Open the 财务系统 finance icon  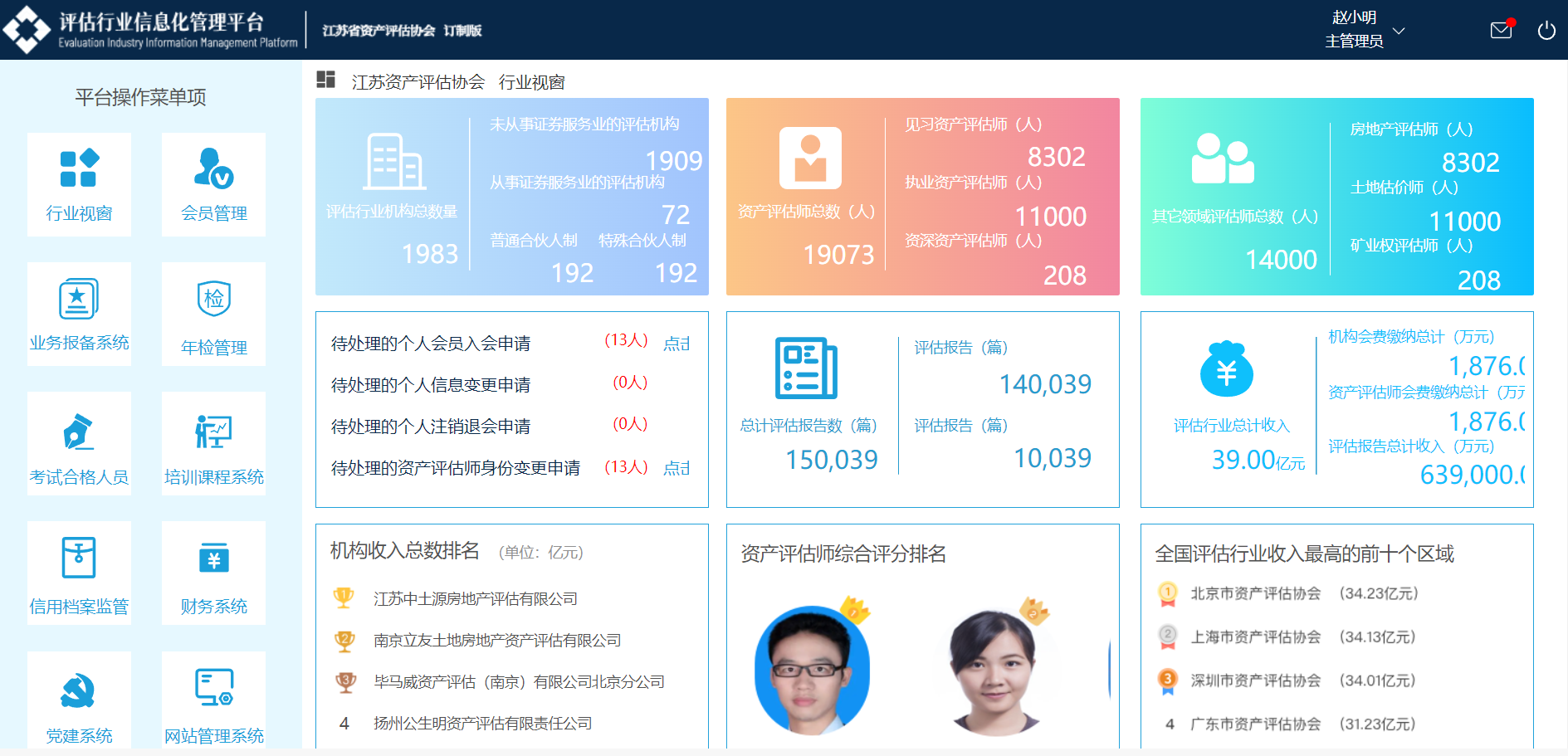tap(213, 558)
